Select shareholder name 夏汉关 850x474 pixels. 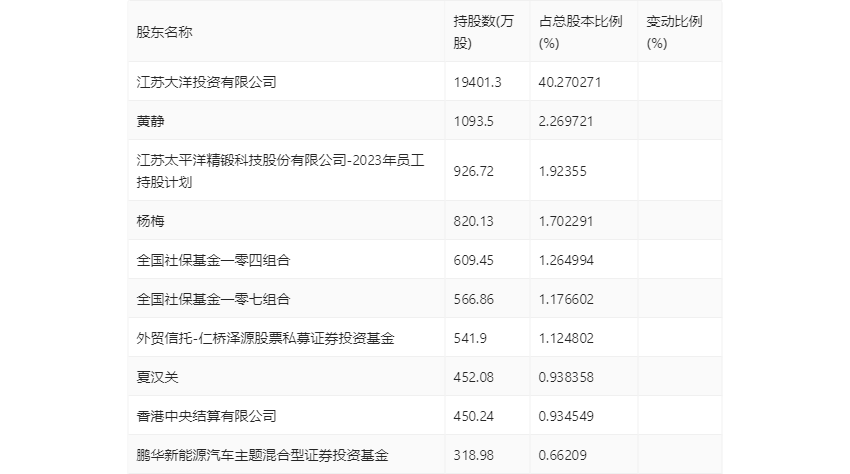coord(157,377)
